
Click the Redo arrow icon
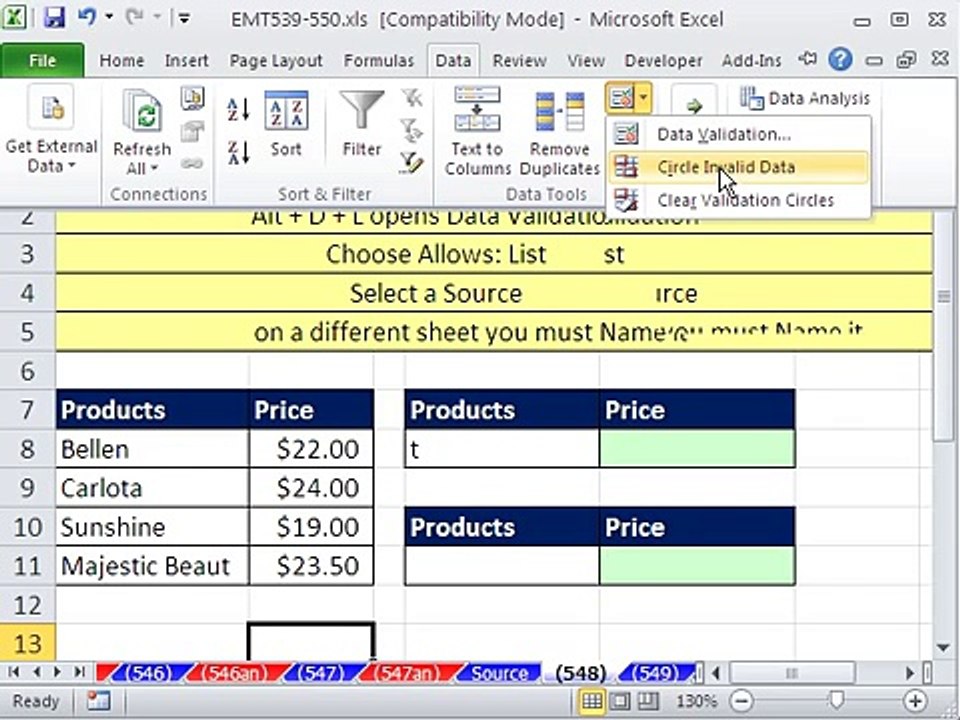click(x=134, y=17)
